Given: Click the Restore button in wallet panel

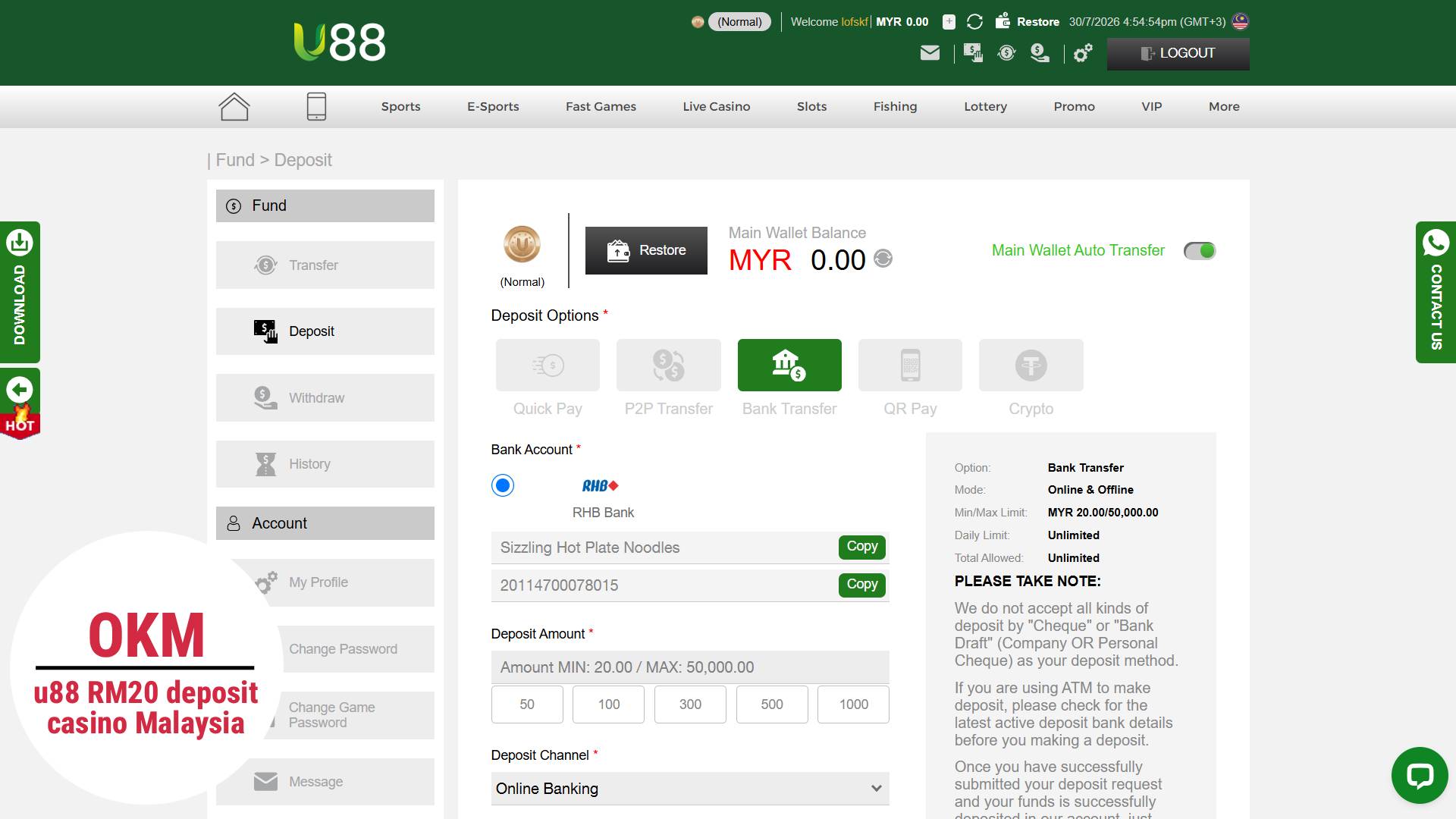Looking at the screenshot, I should coord(646,250).
